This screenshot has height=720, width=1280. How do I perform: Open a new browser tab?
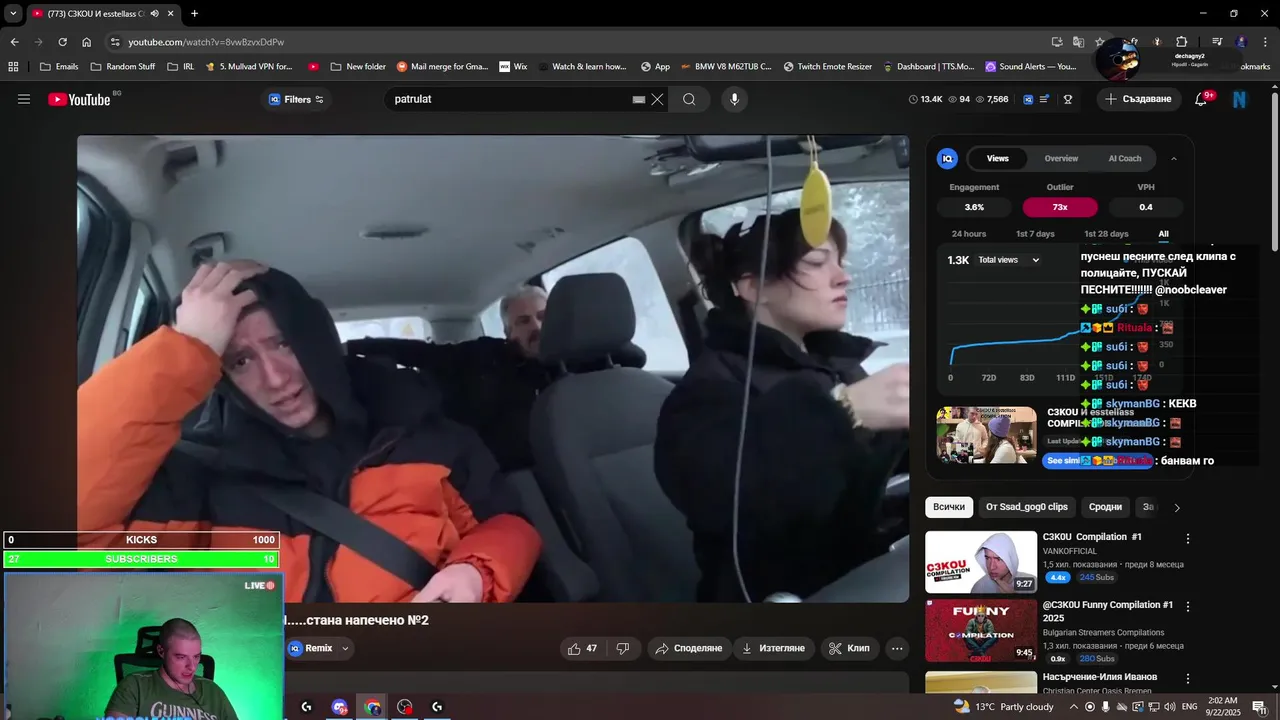pyautogui.click(x=194, y=13)
